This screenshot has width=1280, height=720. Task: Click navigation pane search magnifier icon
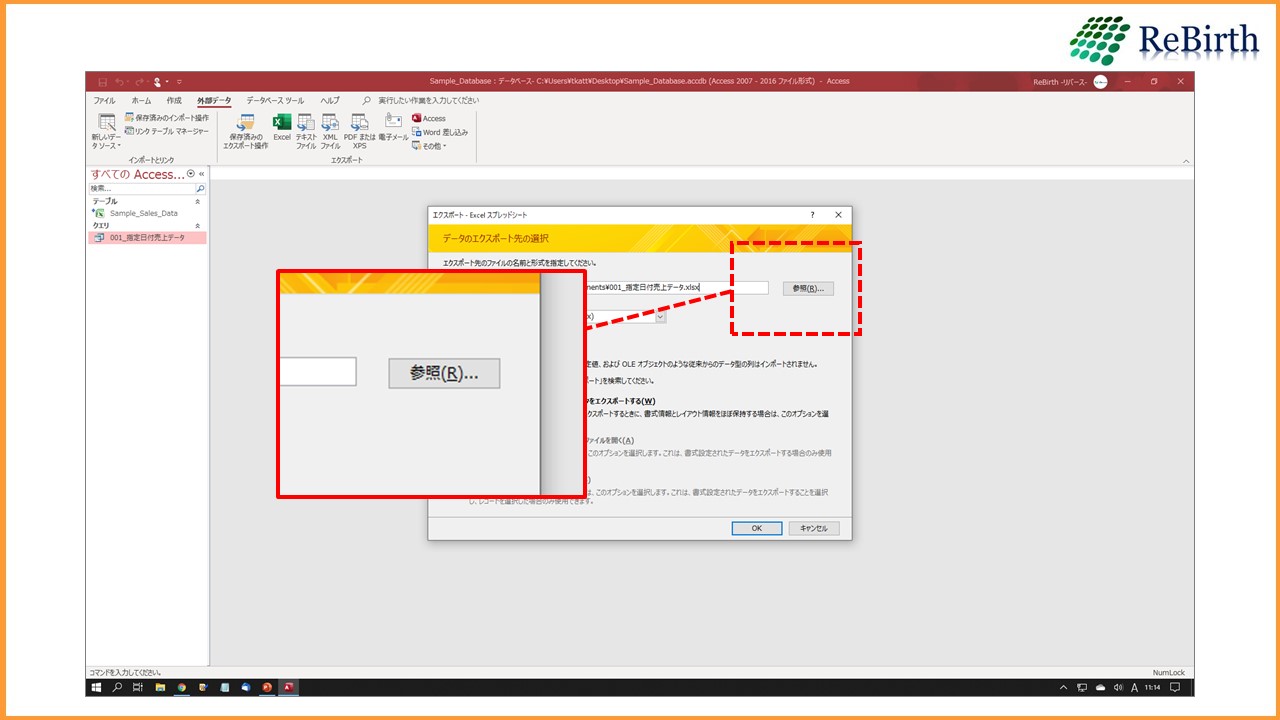[200, 188]
